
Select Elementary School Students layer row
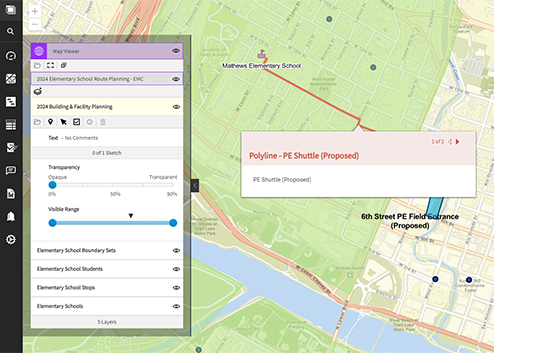(107, 269)
